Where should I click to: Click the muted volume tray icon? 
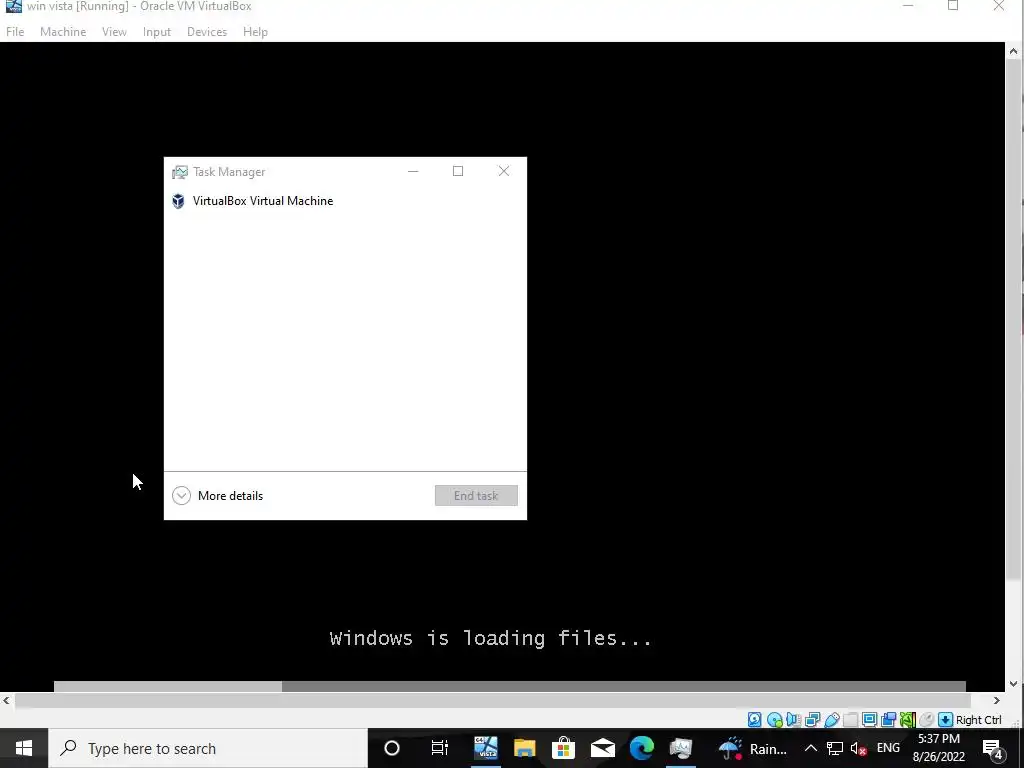click(859, 748)
